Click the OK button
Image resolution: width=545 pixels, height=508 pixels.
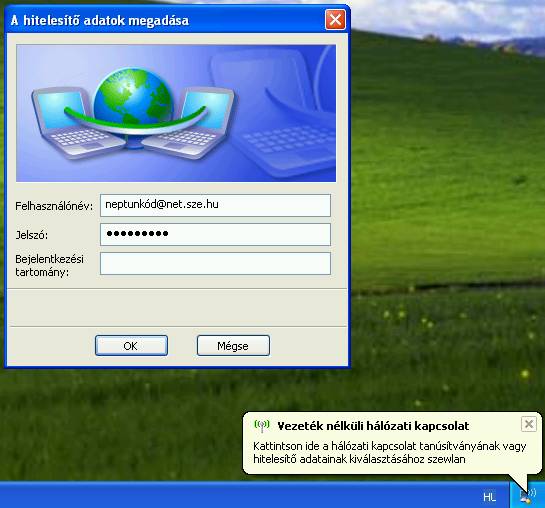[x=131, y=345]
